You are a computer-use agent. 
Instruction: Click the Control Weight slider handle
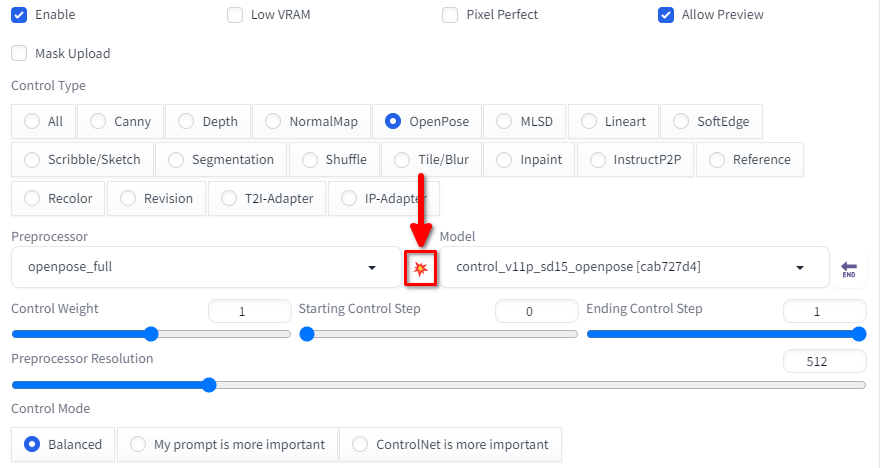point(151,334)
